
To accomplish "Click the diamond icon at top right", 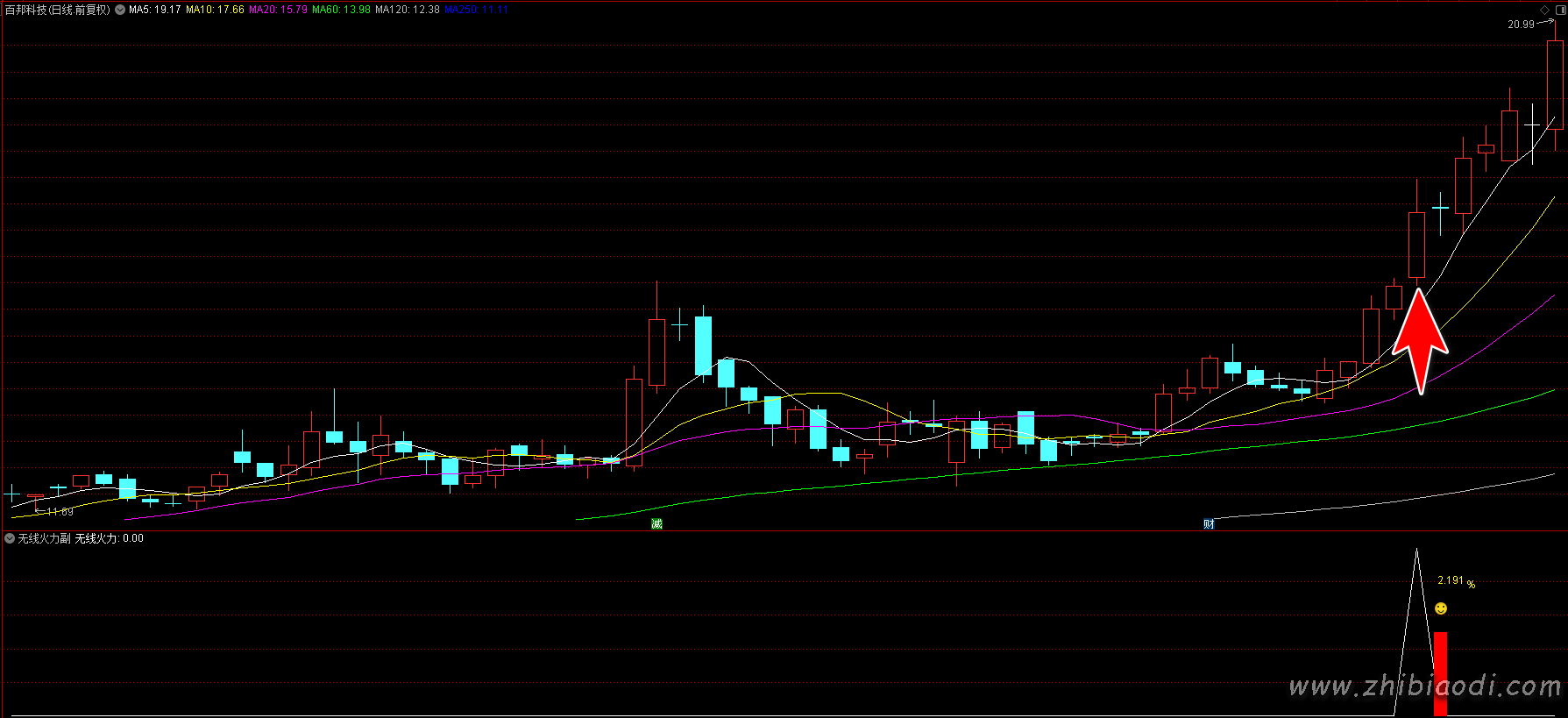I will [1544, 10].
